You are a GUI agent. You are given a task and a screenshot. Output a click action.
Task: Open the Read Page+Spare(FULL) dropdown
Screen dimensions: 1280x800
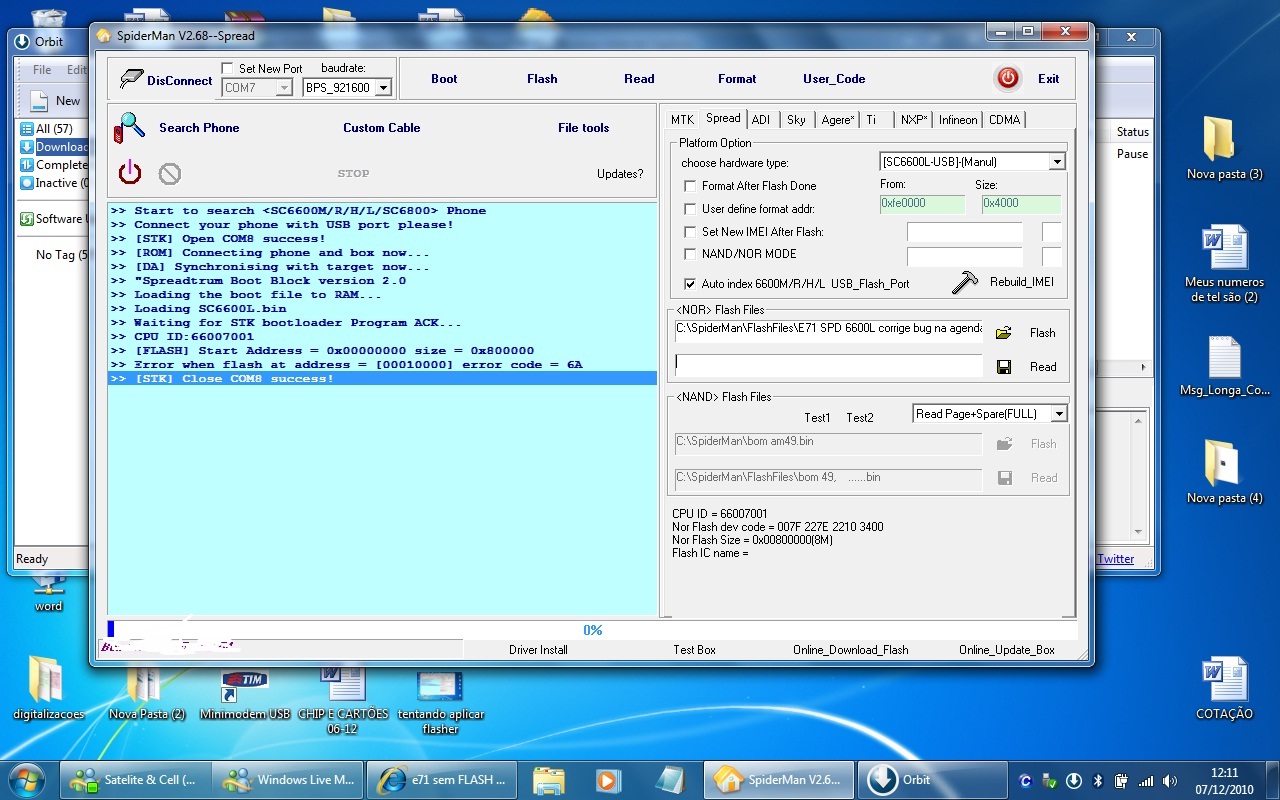(x=1059, y=414)
